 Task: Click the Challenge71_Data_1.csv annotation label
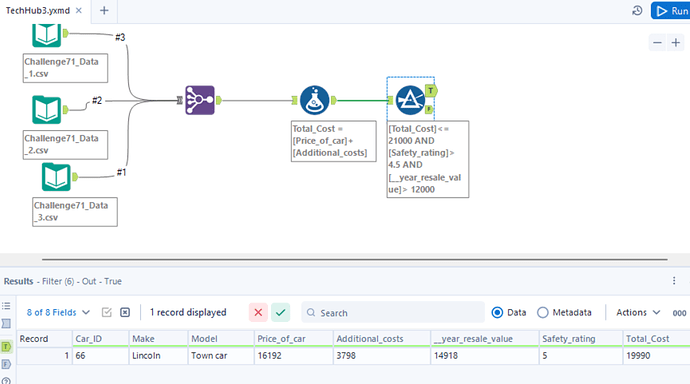(65, 68)
